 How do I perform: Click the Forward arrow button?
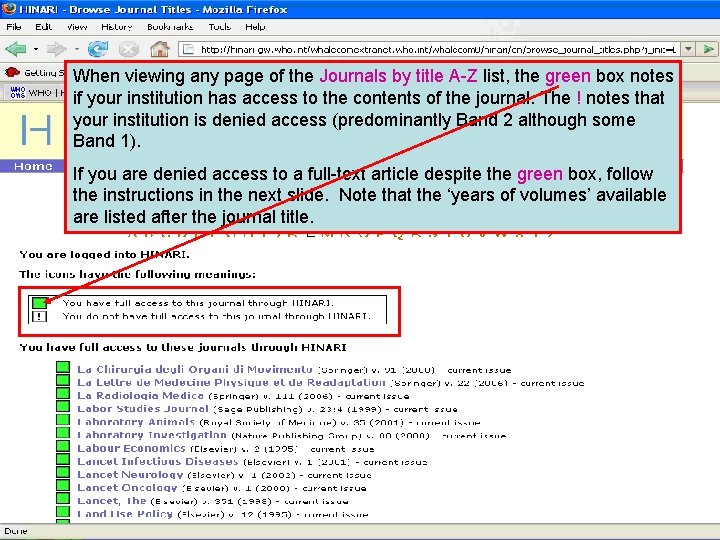pos(56,49)
